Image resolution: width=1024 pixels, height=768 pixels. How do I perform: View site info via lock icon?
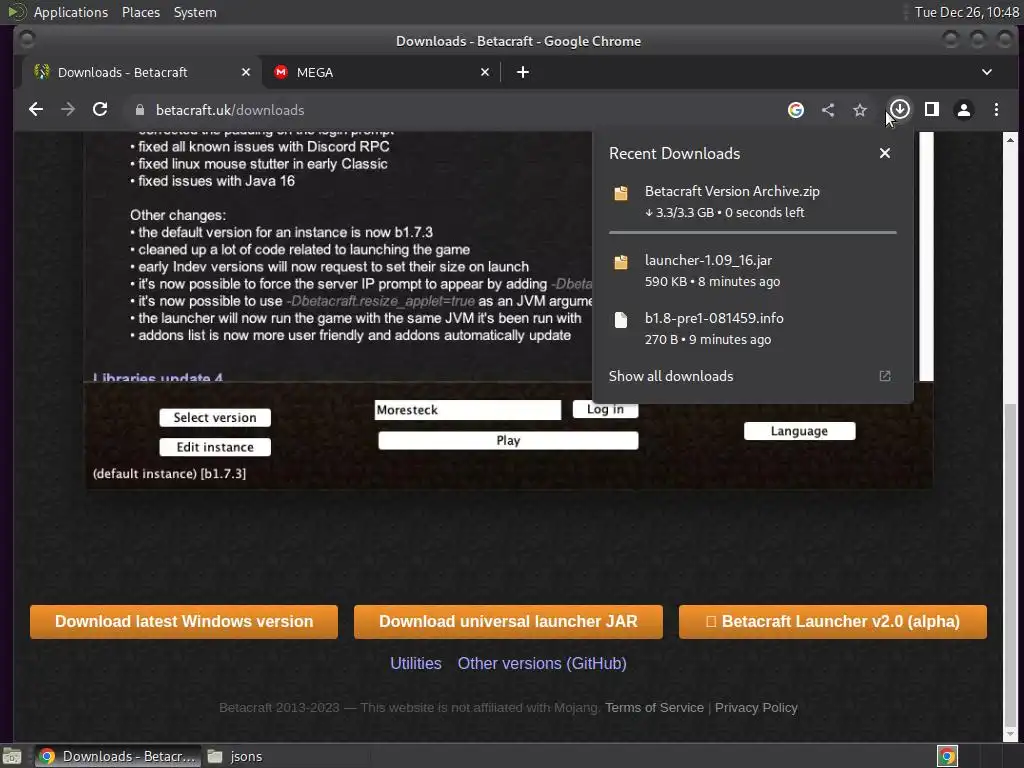click(x=139, y=110)
